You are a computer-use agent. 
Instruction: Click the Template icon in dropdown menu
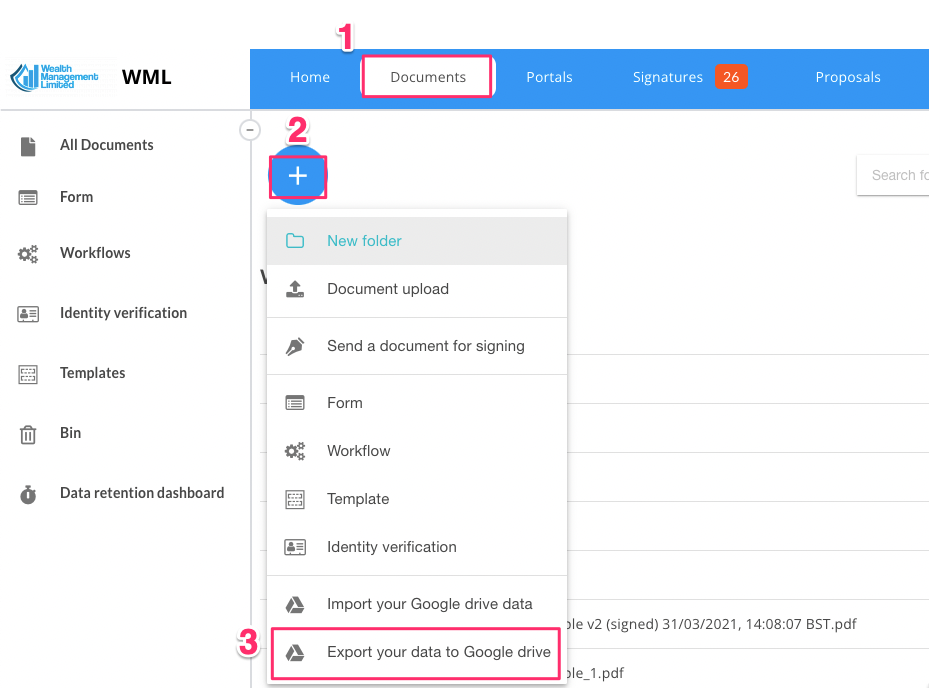(x=295, y=499)
